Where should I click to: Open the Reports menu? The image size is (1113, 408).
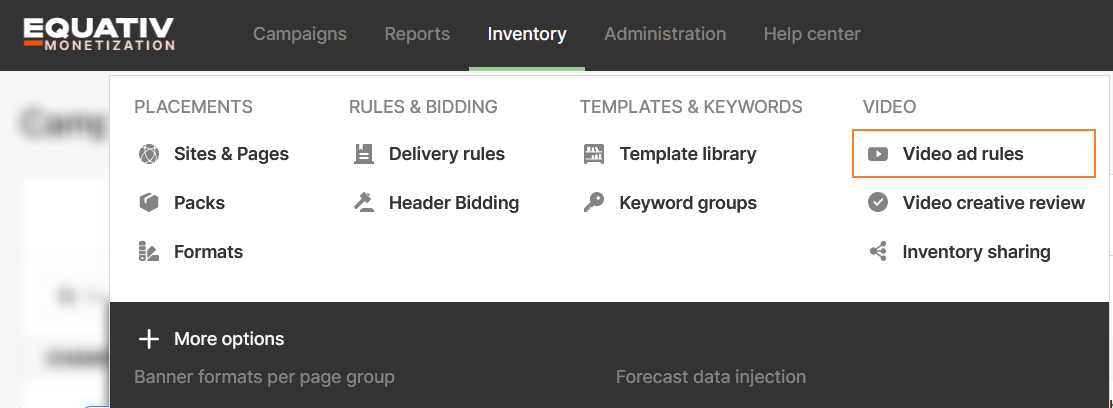pyautogui.click(x=417, y=34)
